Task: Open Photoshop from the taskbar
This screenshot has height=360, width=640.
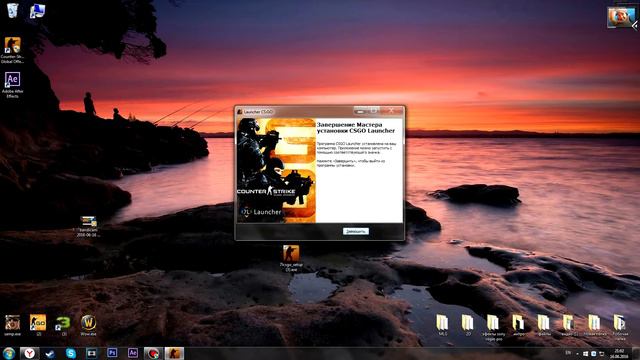Action: [x=112, y=353]
